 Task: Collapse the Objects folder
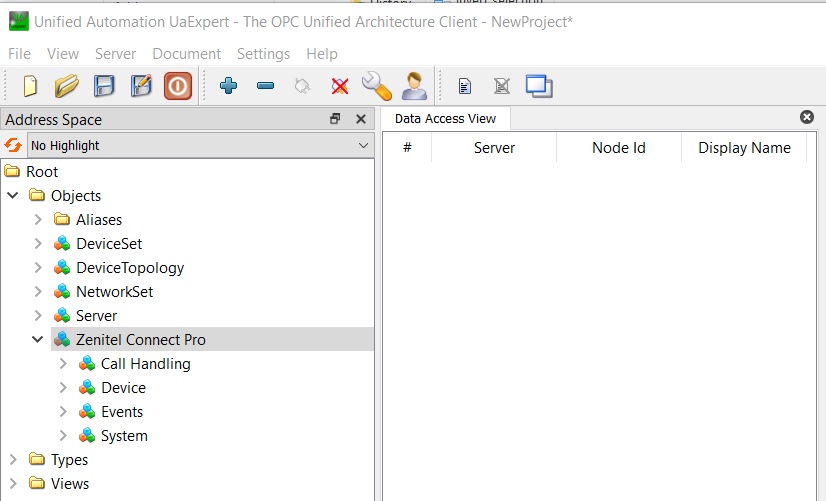[13, 195]
